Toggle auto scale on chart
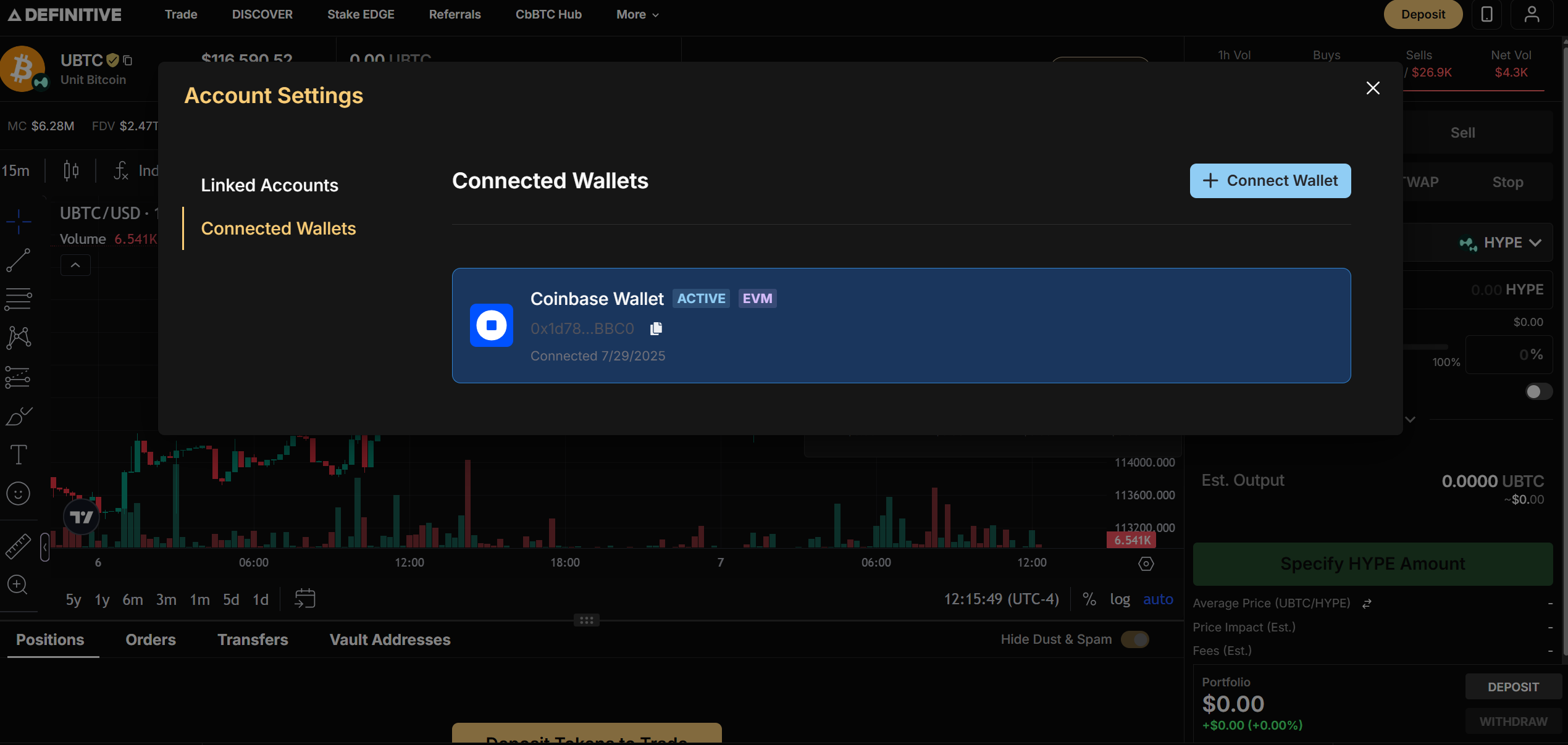The width and height of the screenshot is (1568, 745). 1158,599
